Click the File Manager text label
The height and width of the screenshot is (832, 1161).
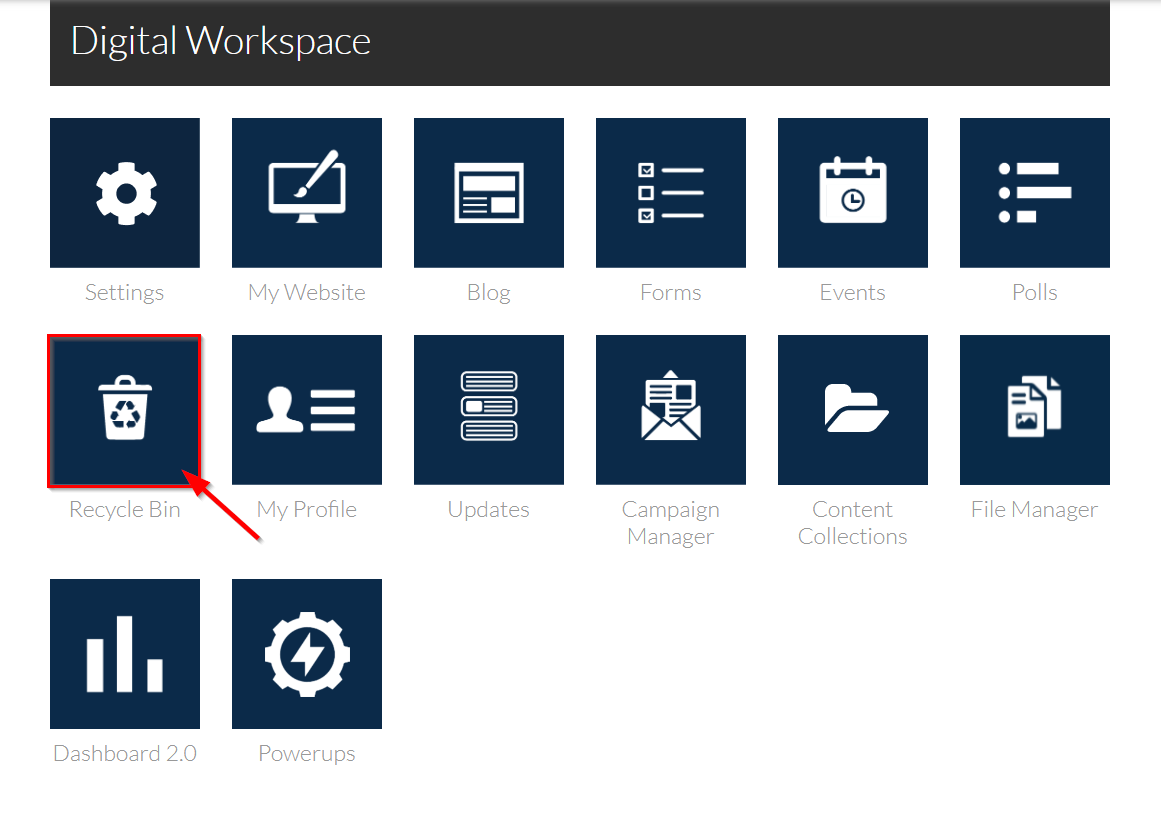click(x=1034, y=509)
